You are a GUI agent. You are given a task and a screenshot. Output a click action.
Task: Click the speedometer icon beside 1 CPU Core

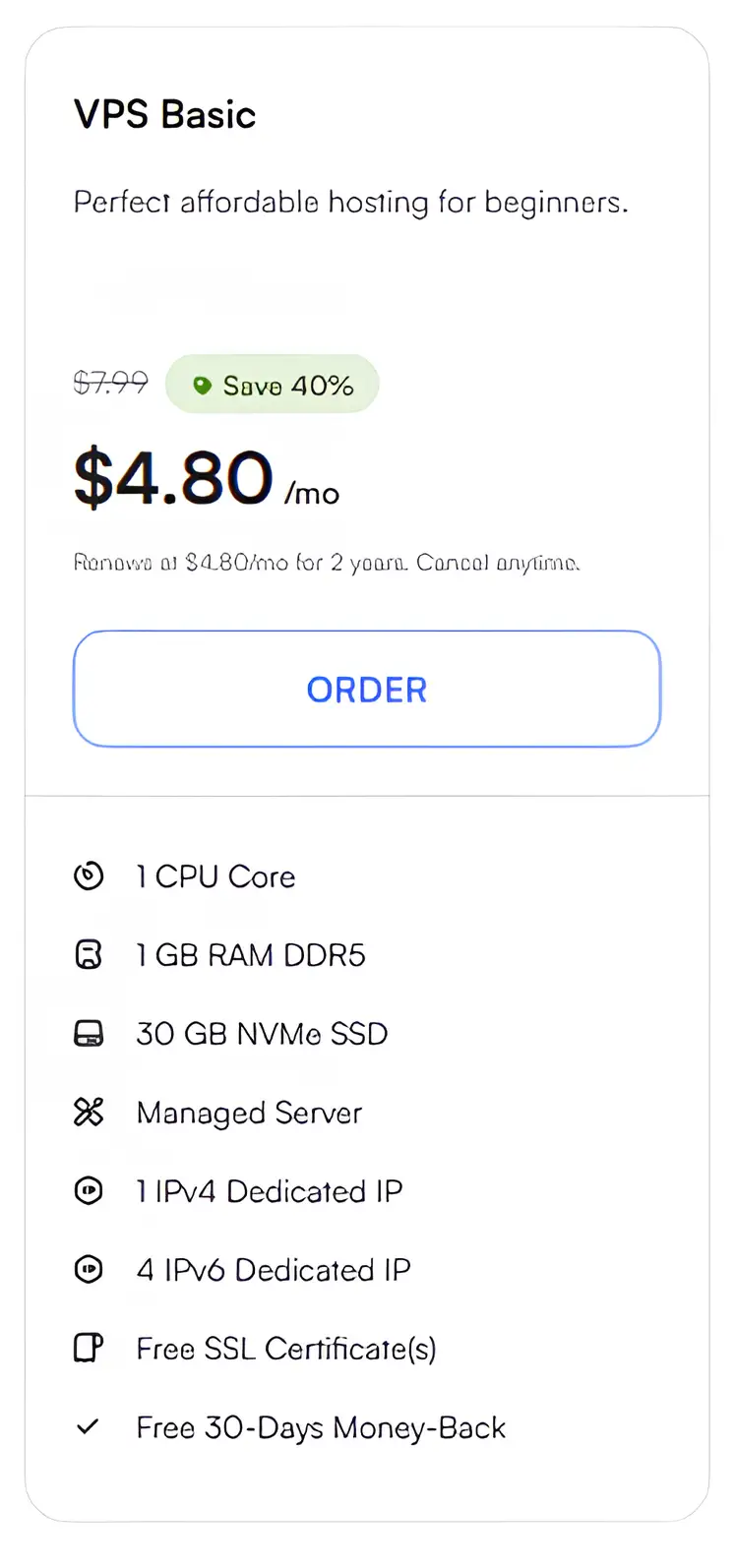click(89, 876)
